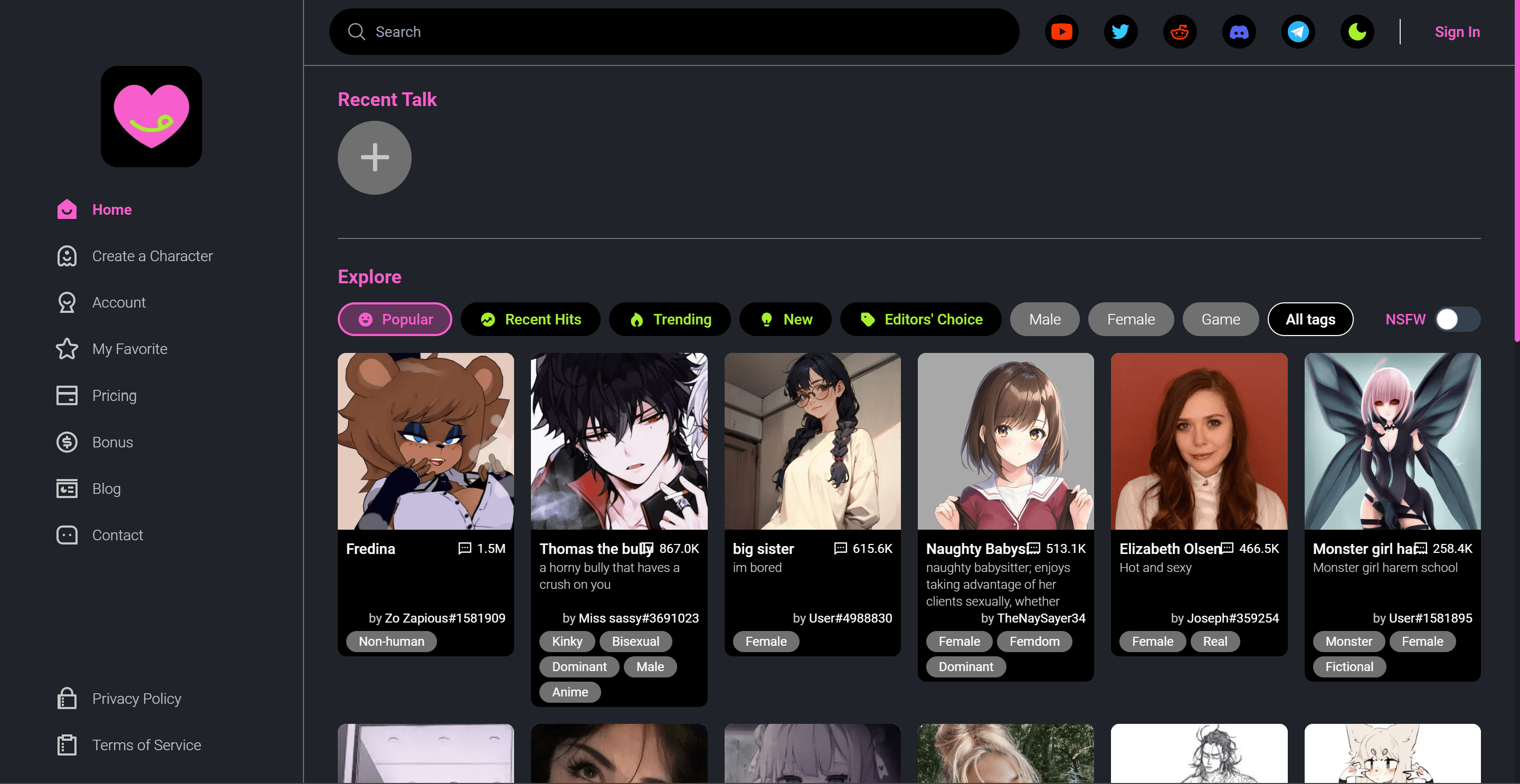Open the Fredina character thumbnail
This screenshot has width=1520, height=784.
pos(425,441)
